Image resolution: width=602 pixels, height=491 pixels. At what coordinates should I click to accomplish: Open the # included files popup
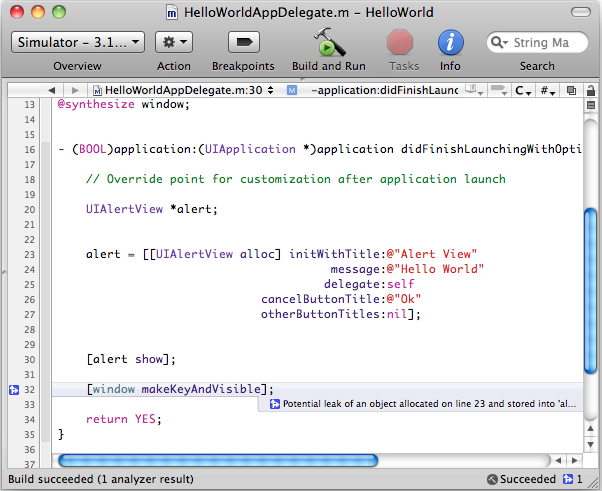tap(548, 91)
